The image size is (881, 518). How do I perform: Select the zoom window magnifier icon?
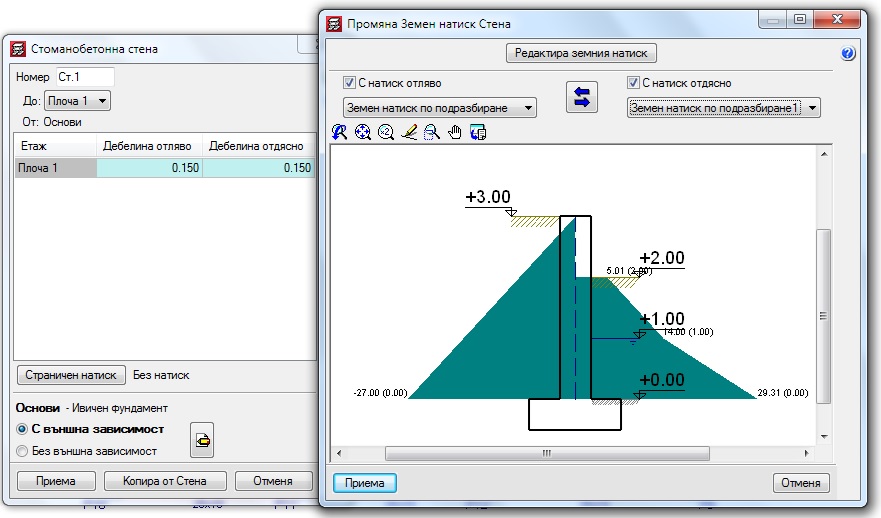tap(432, 132)
